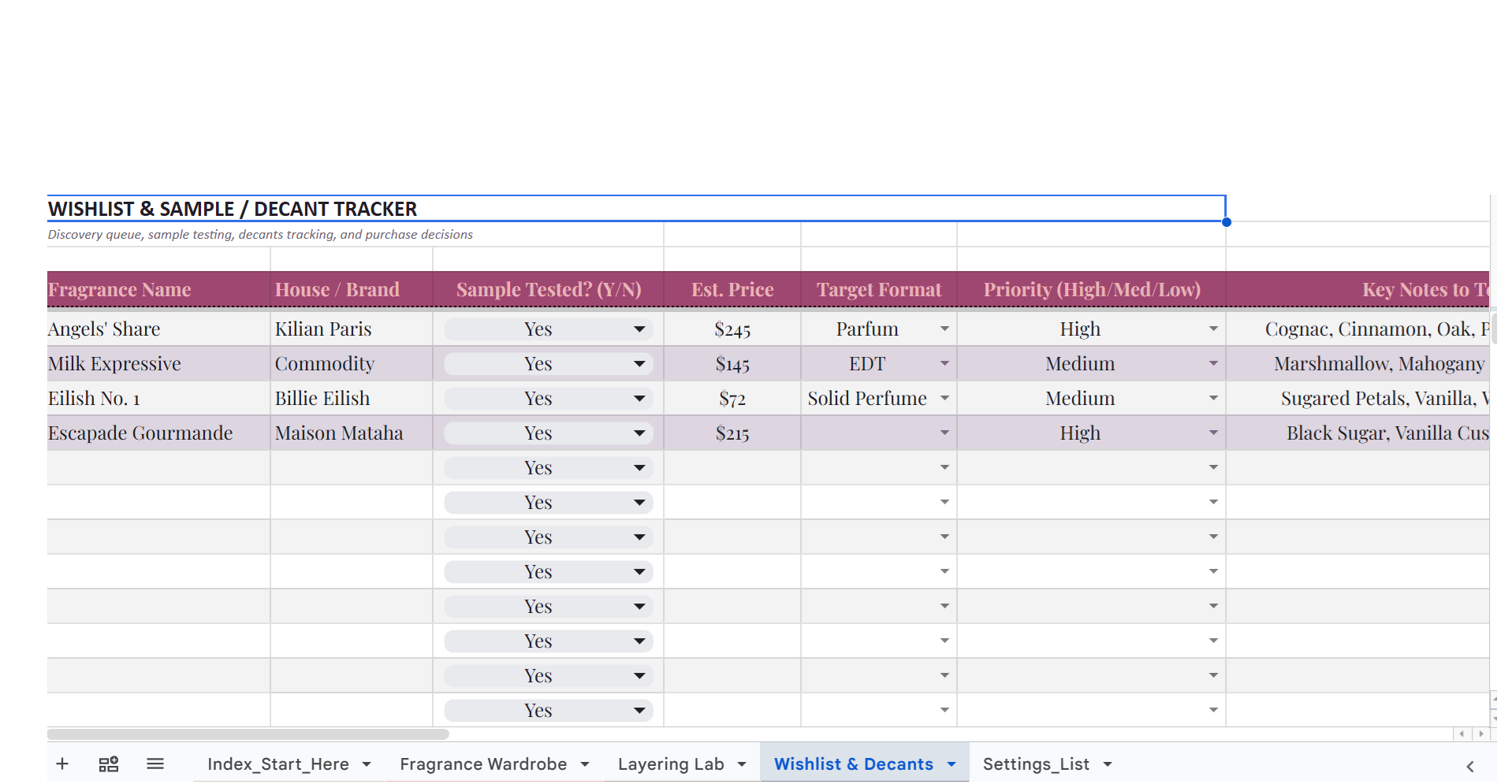Open the sheet tools grid icon
This screenshot has height=784, width=1512.
[109, 764]
